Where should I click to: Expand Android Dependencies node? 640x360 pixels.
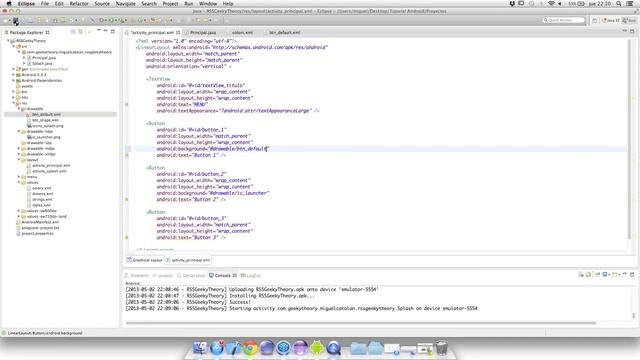click(x=13, y=80)
